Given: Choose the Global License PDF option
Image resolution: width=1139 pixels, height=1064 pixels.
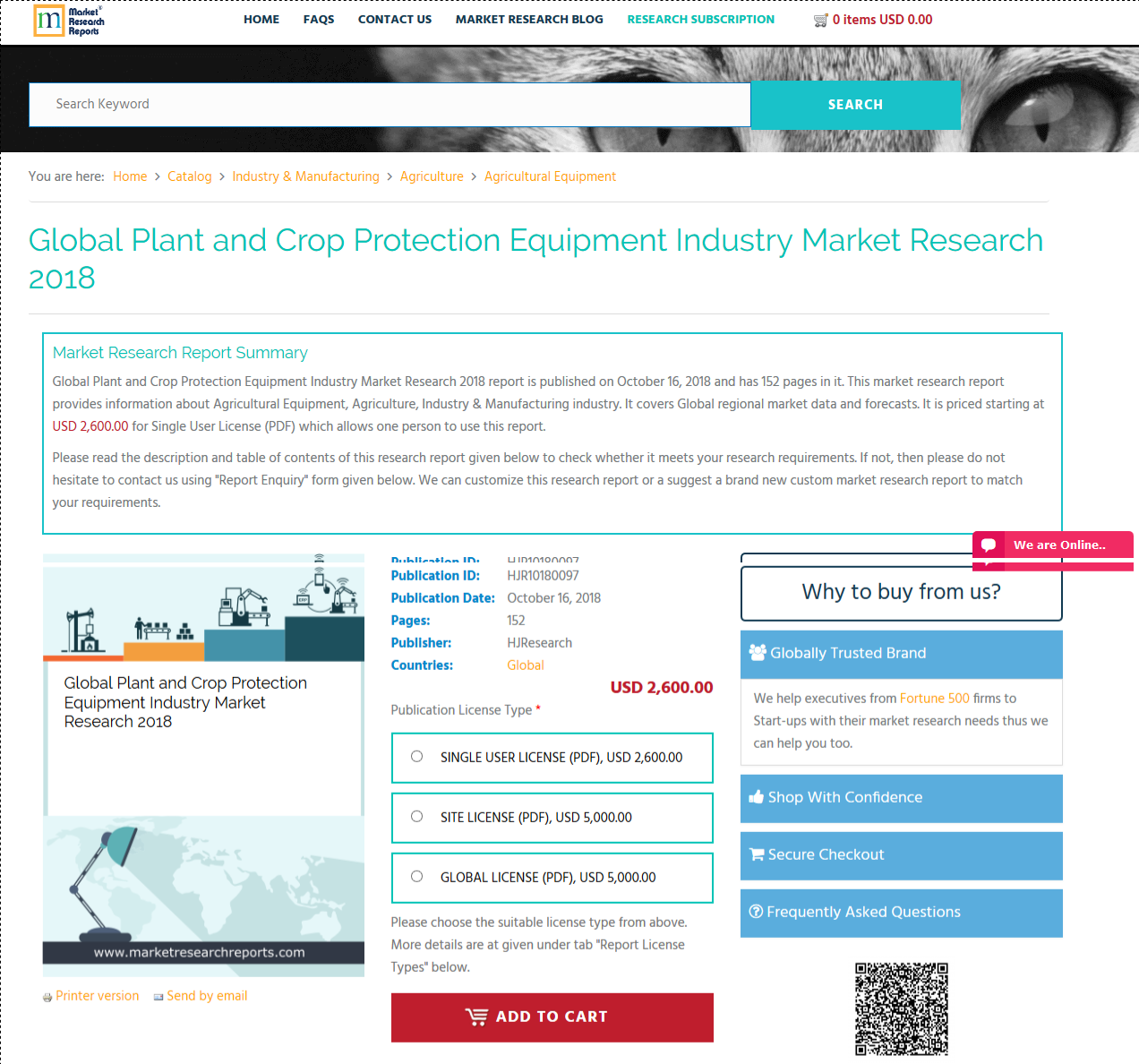Looking at the screenshot, I should tap(416, 876).
